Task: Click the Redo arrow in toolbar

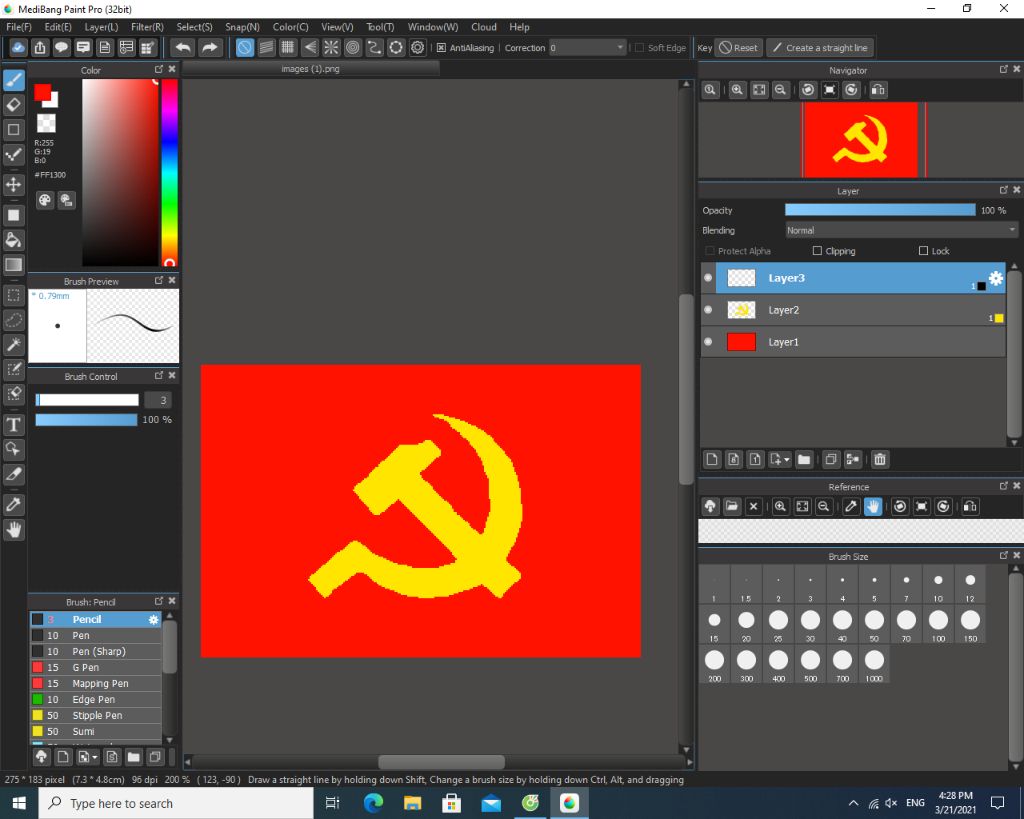Action: click(209, 48)
